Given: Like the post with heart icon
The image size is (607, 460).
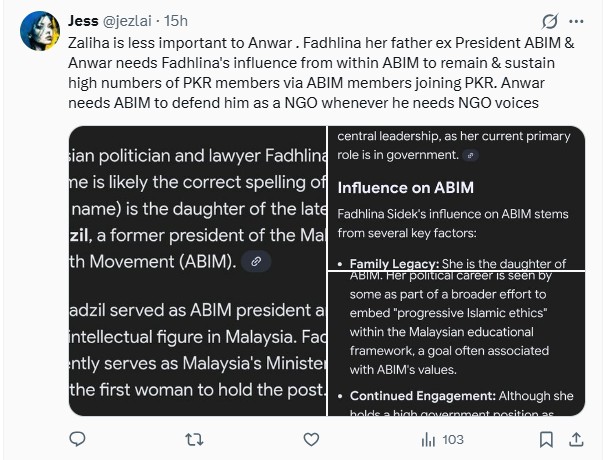Looking at the screenshot, I should (x=312, y=439).
